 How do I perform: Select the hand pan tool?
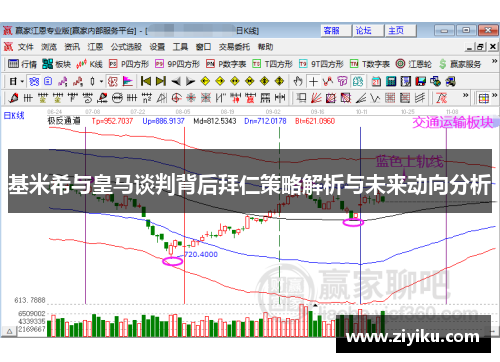click(298, 81)
